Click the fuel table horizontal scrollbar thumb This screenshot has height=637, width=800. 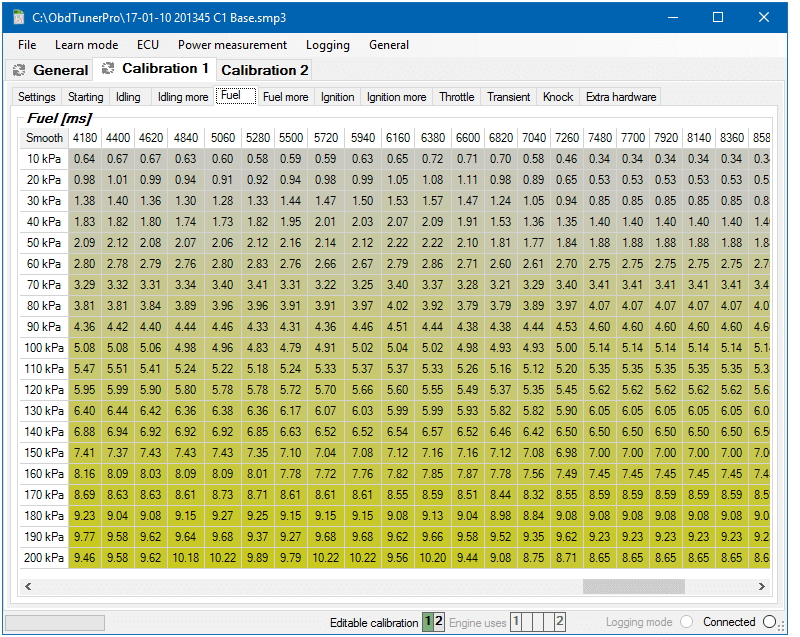[x=634, y=587]
